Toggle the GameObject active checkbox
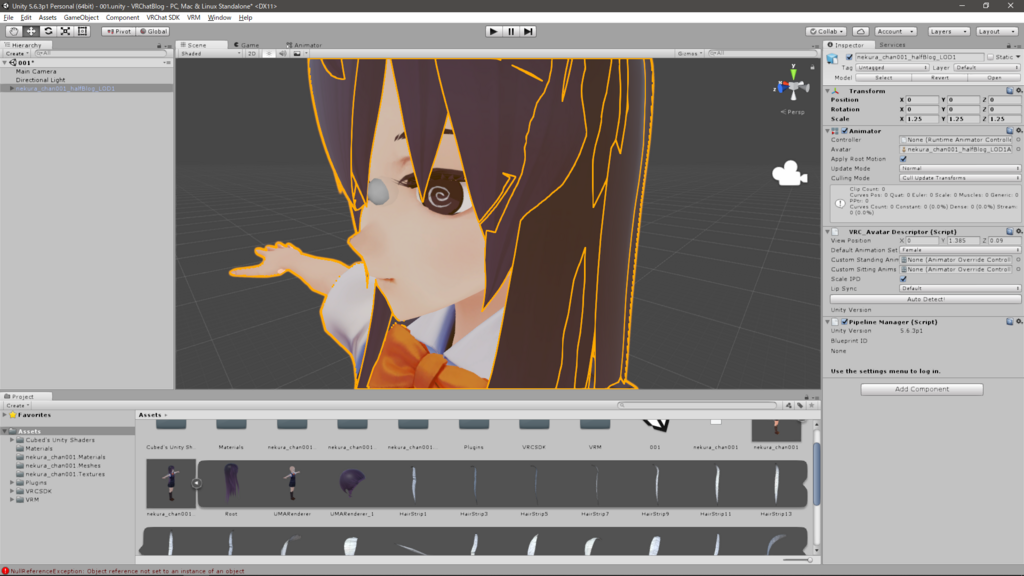The width and height of the screenshot is (1024, 576). coord(849,57)
